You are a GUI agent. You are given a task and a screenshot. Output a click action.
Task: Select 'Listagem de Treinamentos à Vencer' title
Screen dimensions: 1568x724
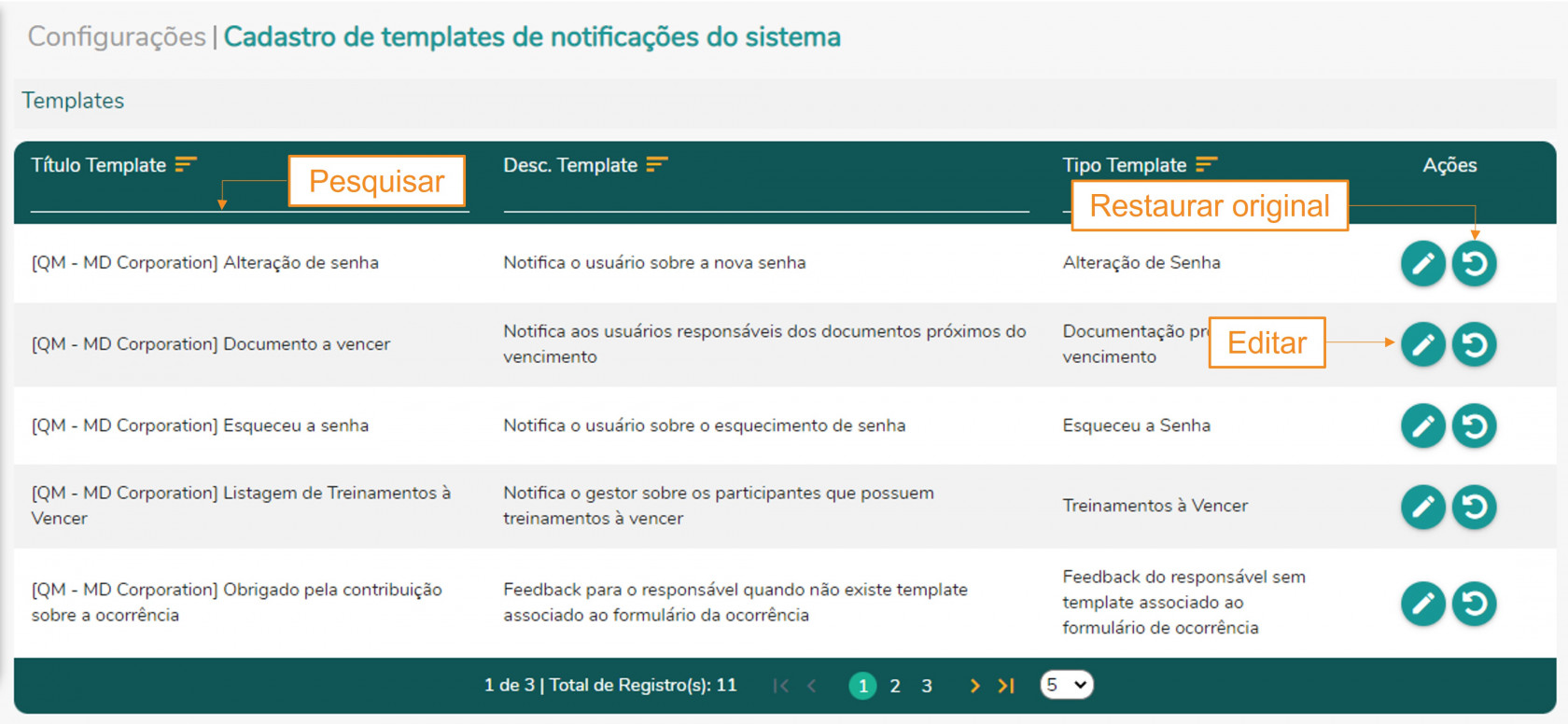[x=241, y=506]
